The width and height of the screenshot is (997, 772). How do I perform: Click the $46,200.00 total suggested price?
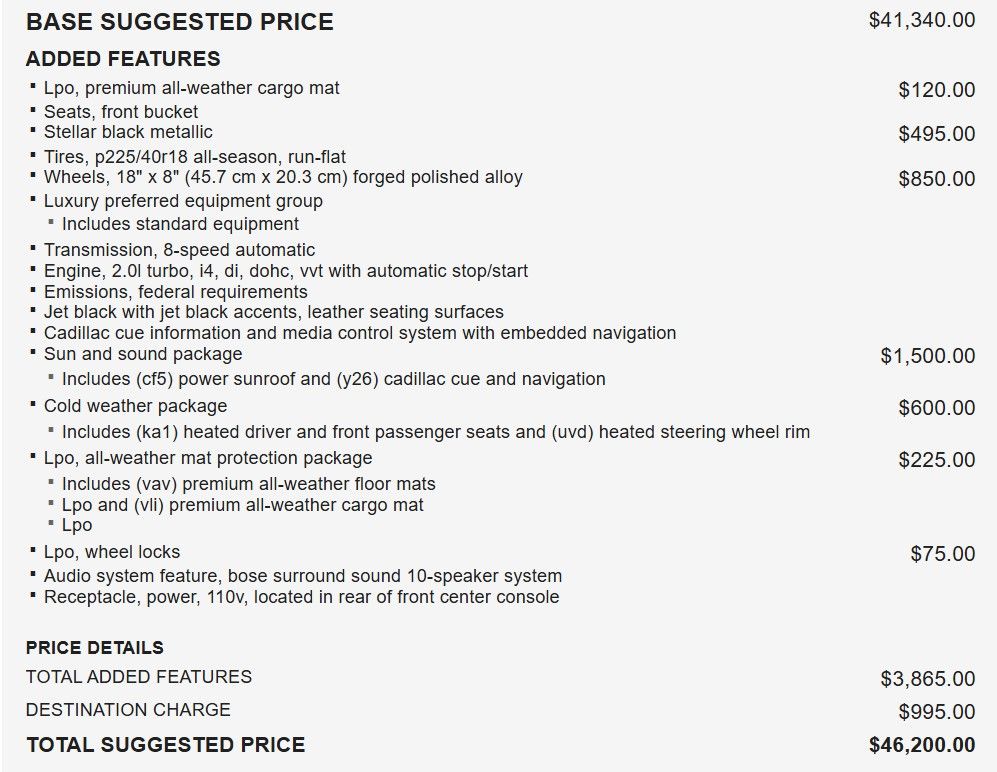(x=922, y=745)
